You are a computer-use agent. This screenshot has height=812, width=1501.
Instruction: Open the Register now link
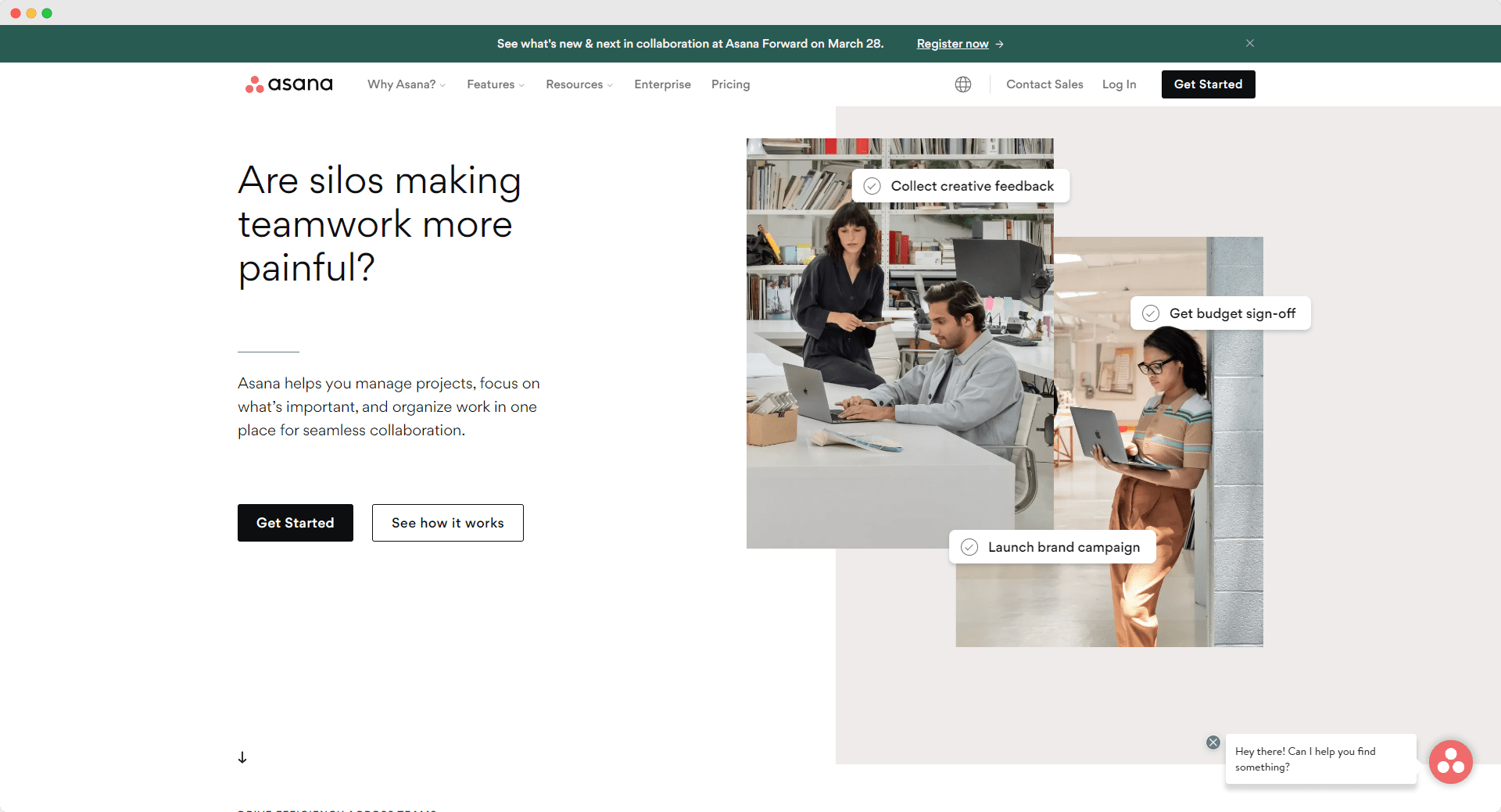point(952,44)
